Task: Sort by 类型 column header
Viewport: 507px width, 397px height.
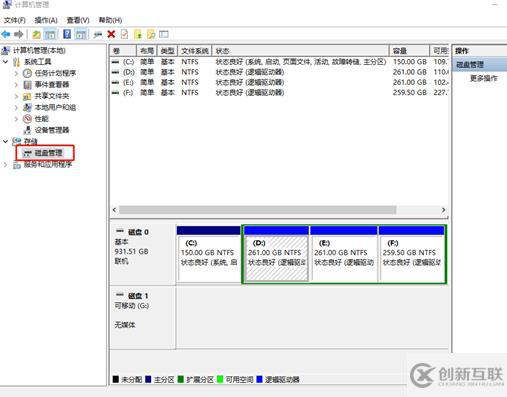Action: click(168, 51)
